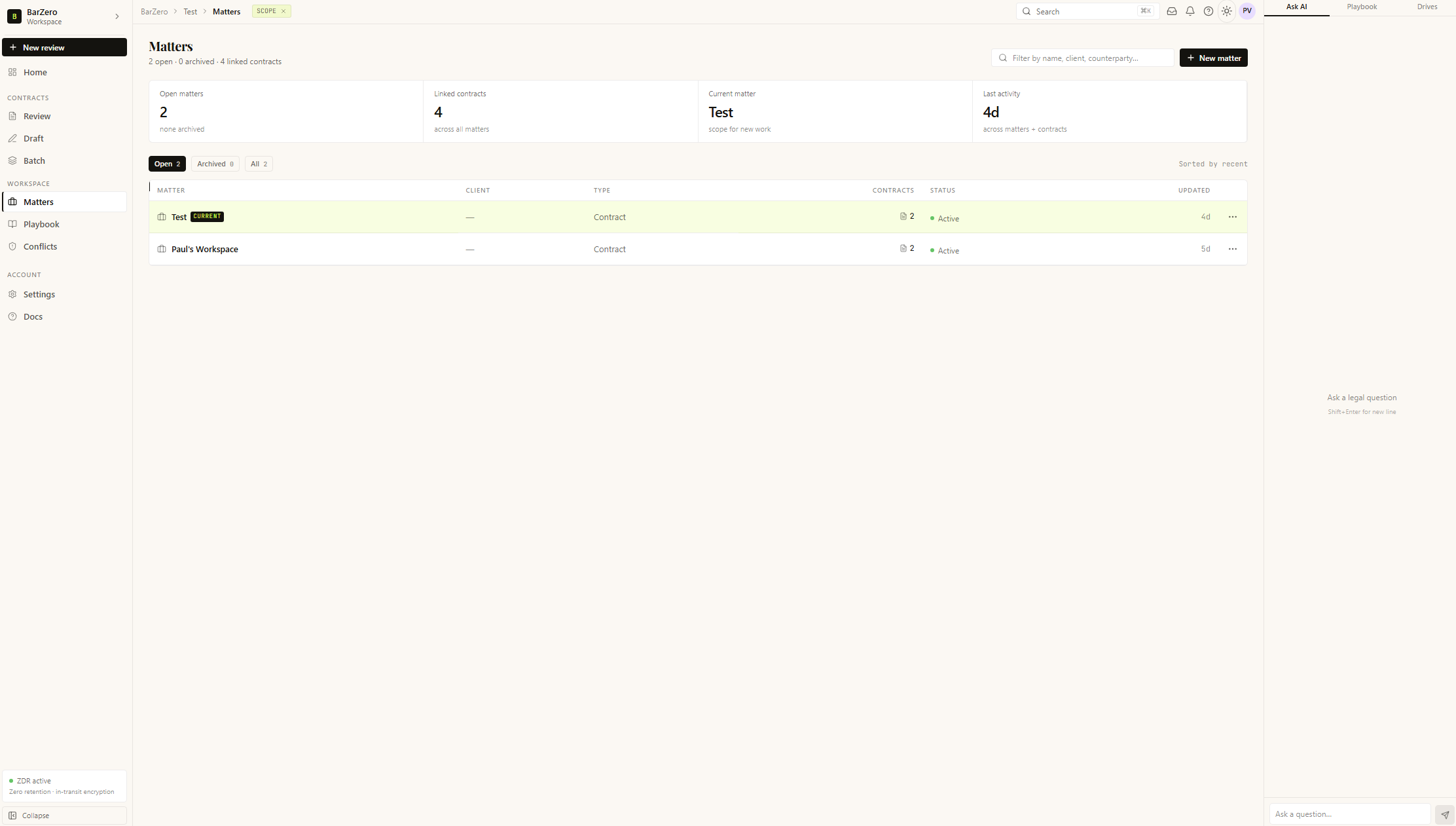Open the Conflicts icon in the sidebar

point(14,246)
